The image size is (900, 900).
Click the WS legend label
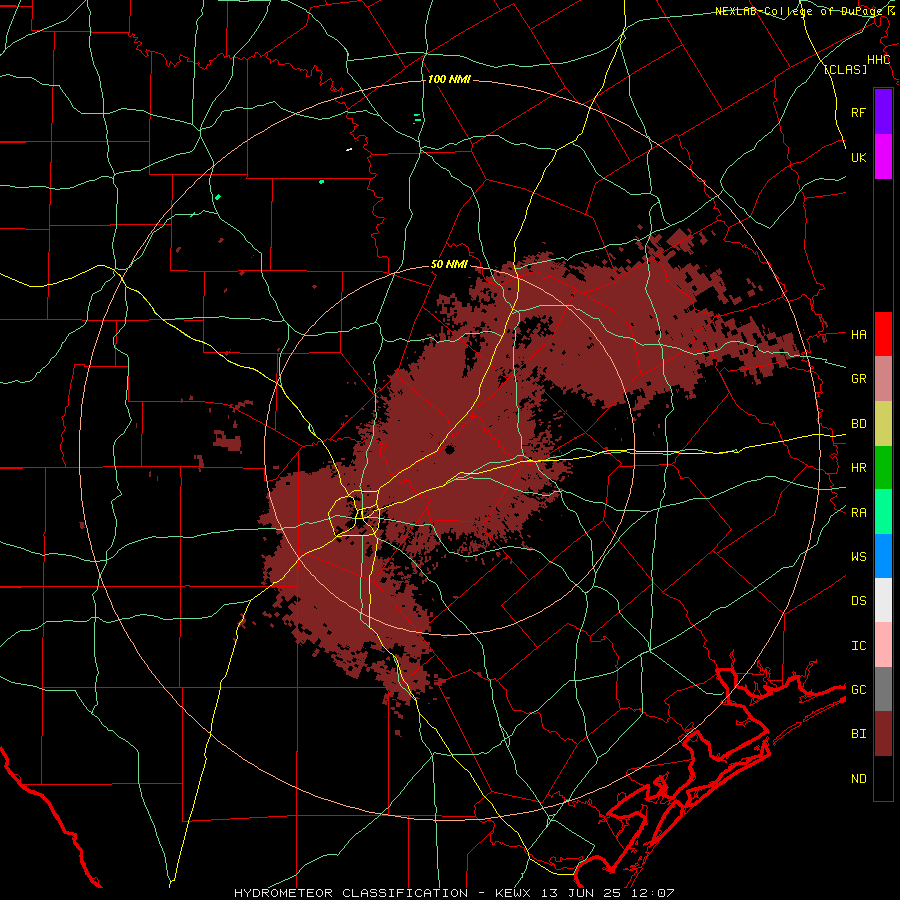(858, 556)
